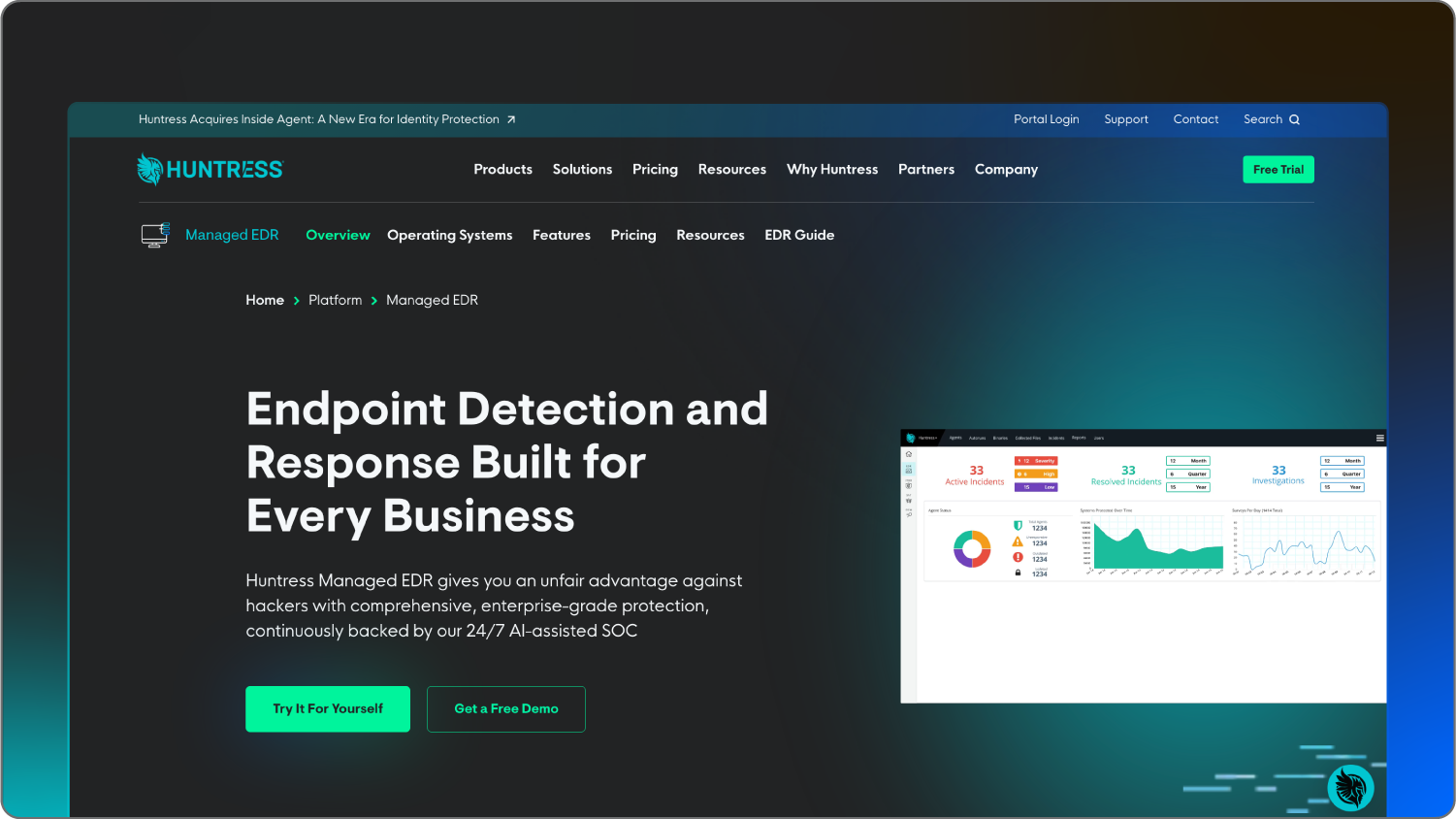This screenshot has height=819, width=1456.
Task: Click the Try It For Yourself button
Action: coord(328,708)
